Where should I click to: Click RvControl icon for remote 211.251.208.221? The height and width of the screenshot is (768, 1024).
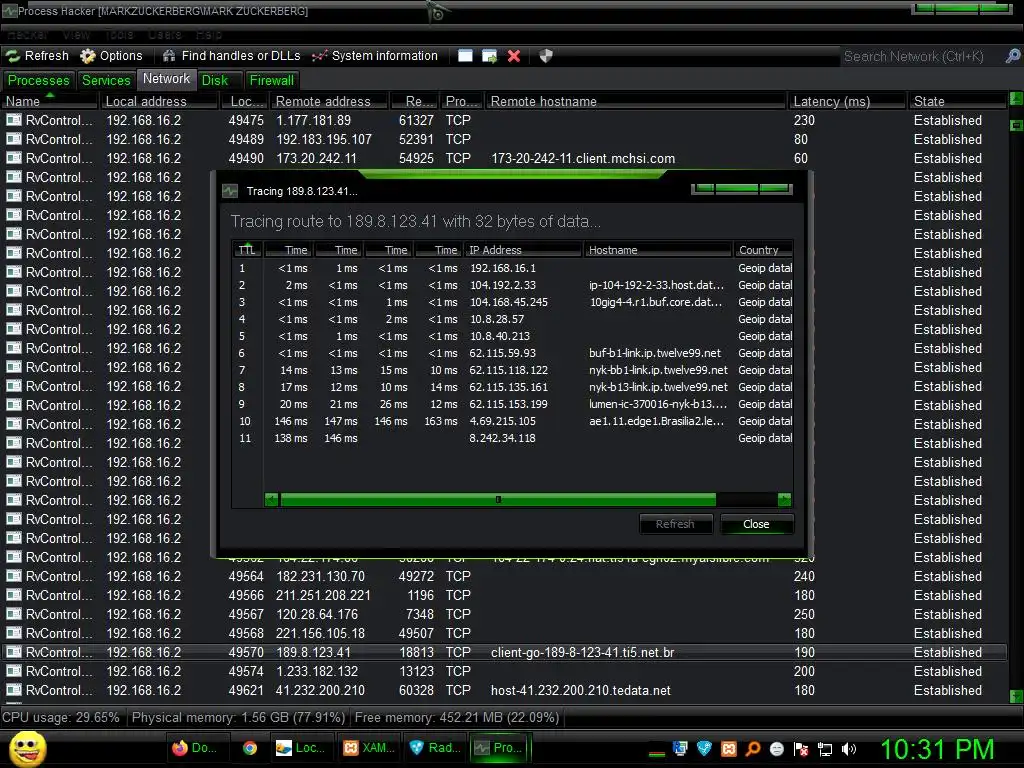point(14,595)
